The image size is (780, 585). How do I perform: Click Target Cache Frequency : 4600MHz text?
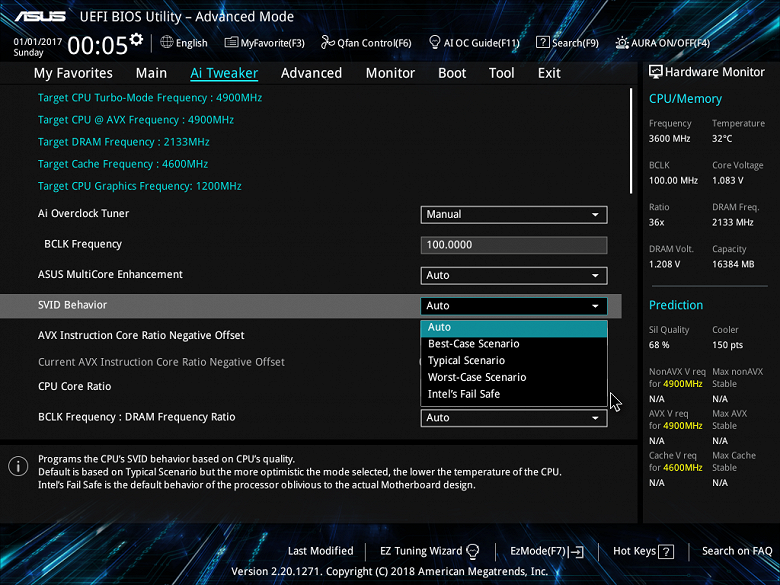(x=123, y=164)
